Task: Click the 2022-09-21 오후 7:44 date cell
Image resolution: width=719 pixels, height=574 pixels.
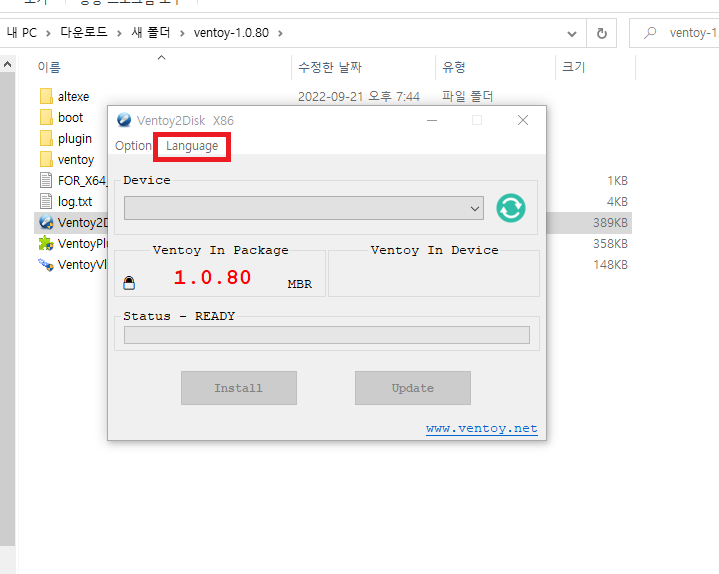Action: pos(359,97)
